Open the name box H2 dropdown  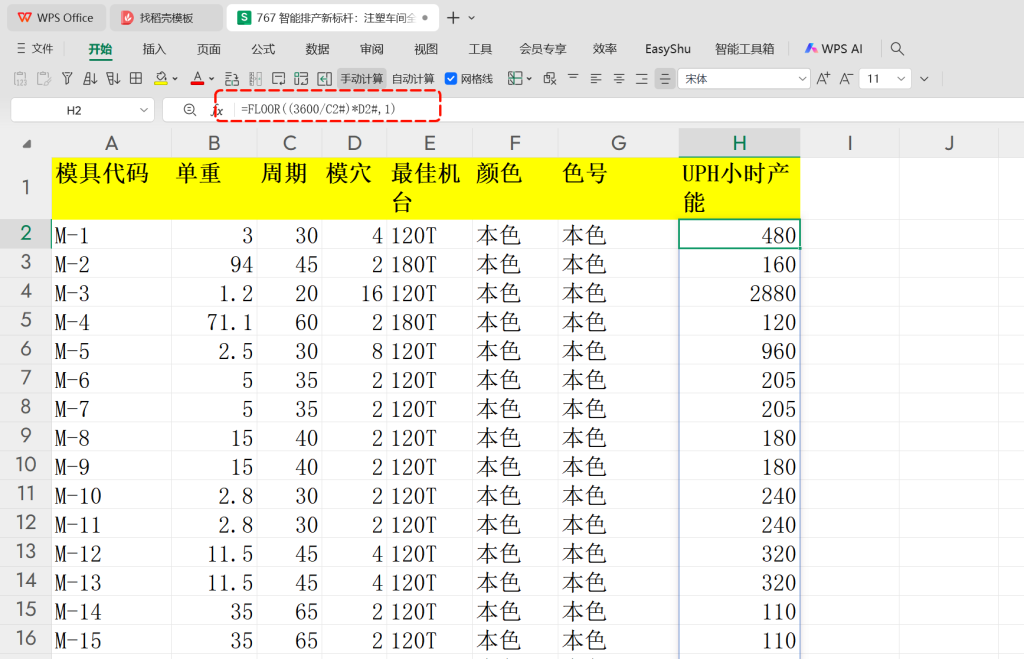coord(144,110)
